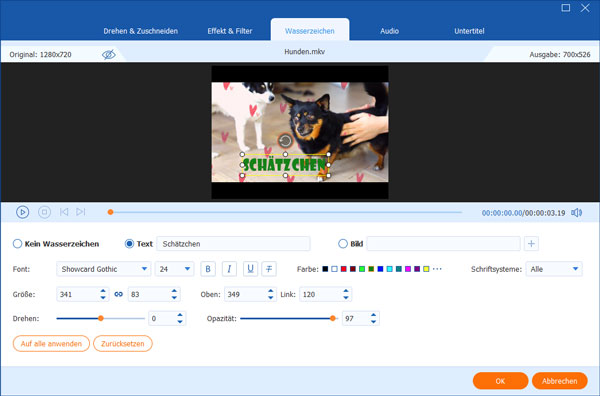Decrease the height value 83
Image resolution: width=600 pixels, height=396 pixels.
(174, 298)
